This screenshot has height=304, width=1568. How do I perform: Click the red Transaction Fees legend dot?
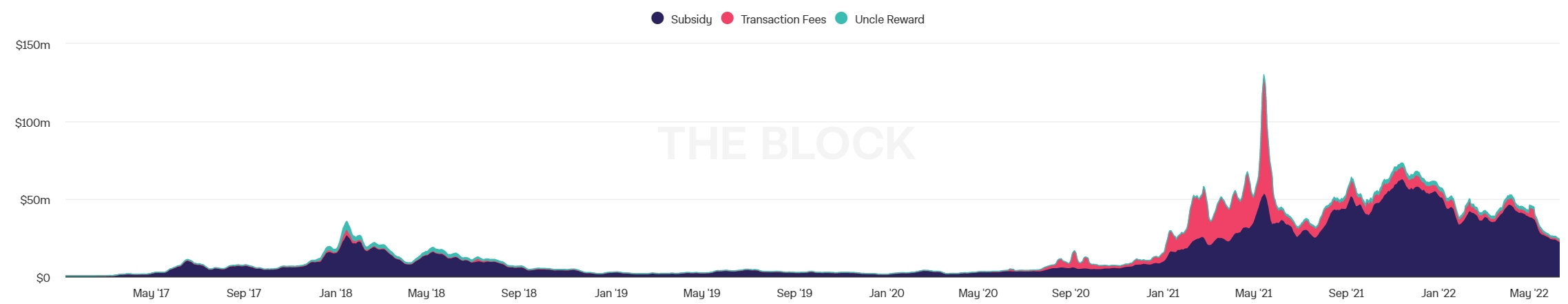(727, 19)
